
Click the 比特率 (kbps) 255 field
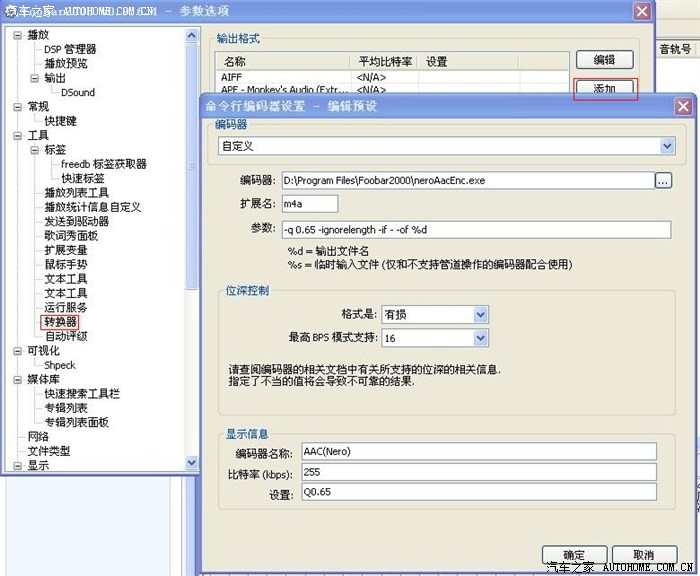479,472
